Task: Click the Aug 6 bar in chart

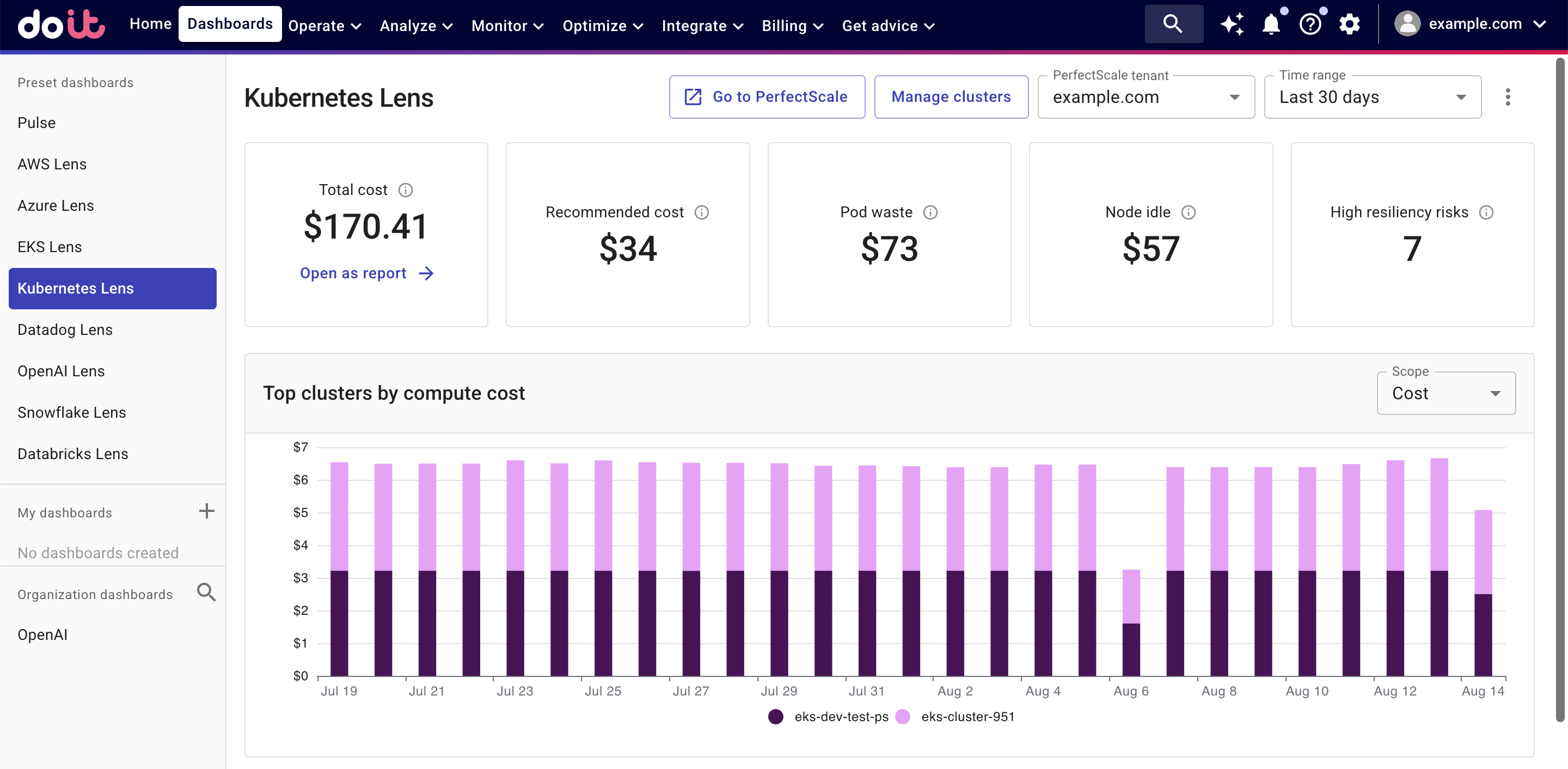Action: tap(1131, 623)
